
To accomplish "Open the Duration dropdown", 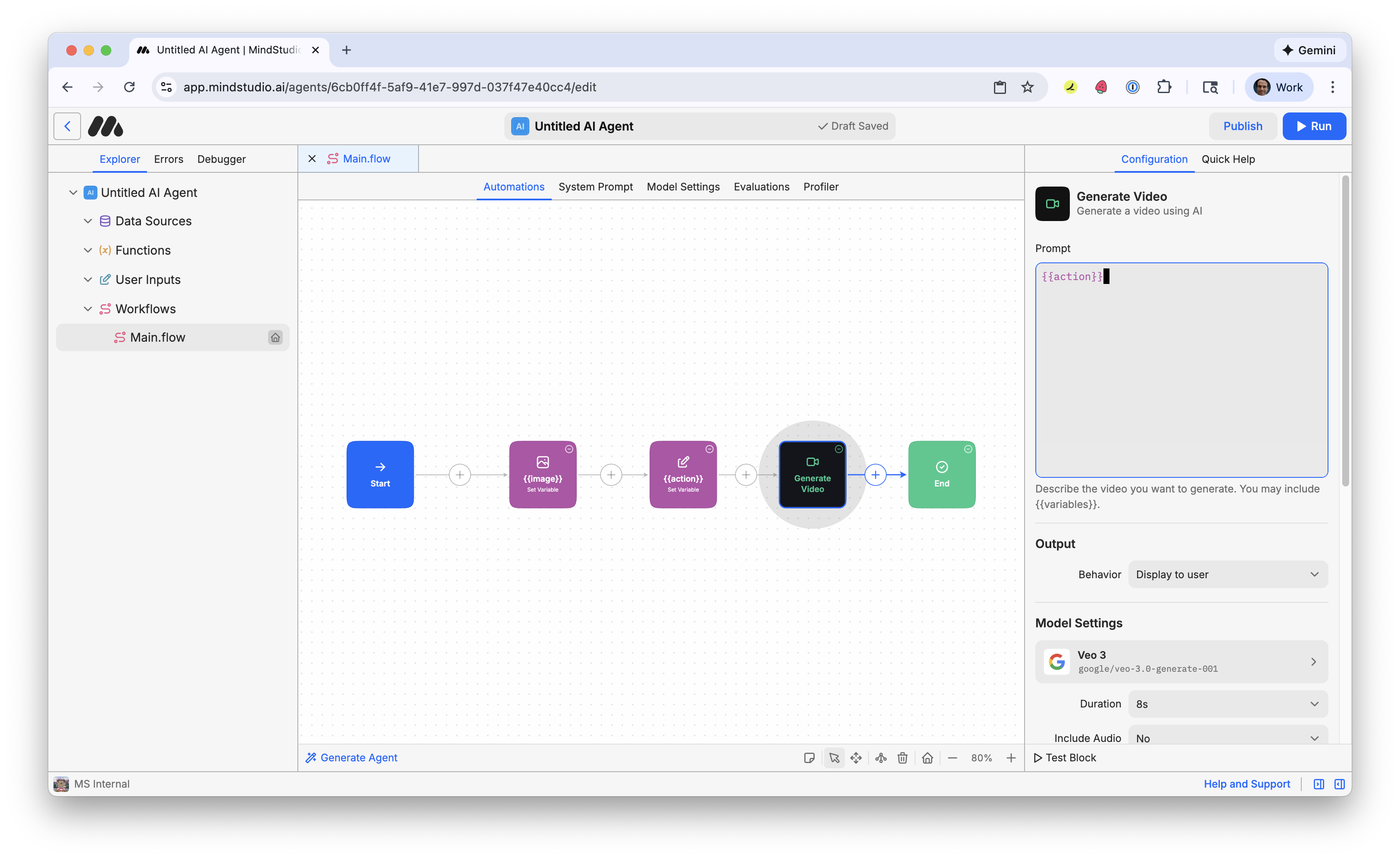I will [x=1228, y=704].
